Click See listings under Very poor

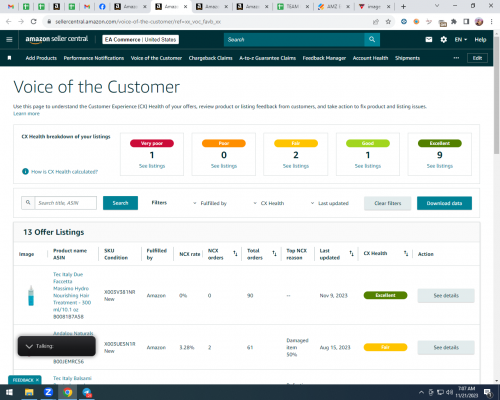point(152,166)
